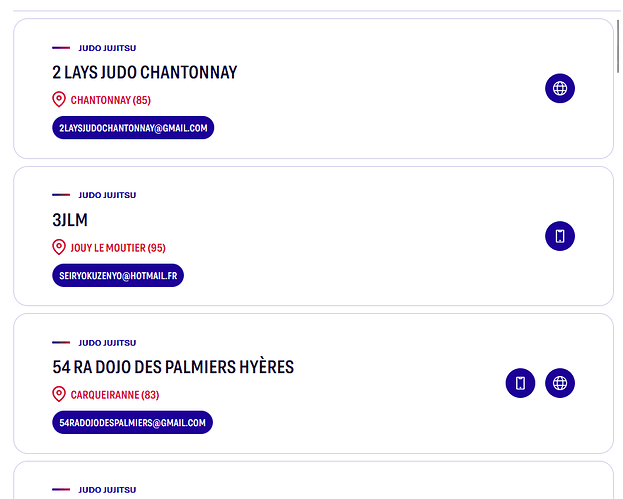Click the phone icon on the 3JLM card
The height and width of the screenshot is (499, 623).
[560, 236]
